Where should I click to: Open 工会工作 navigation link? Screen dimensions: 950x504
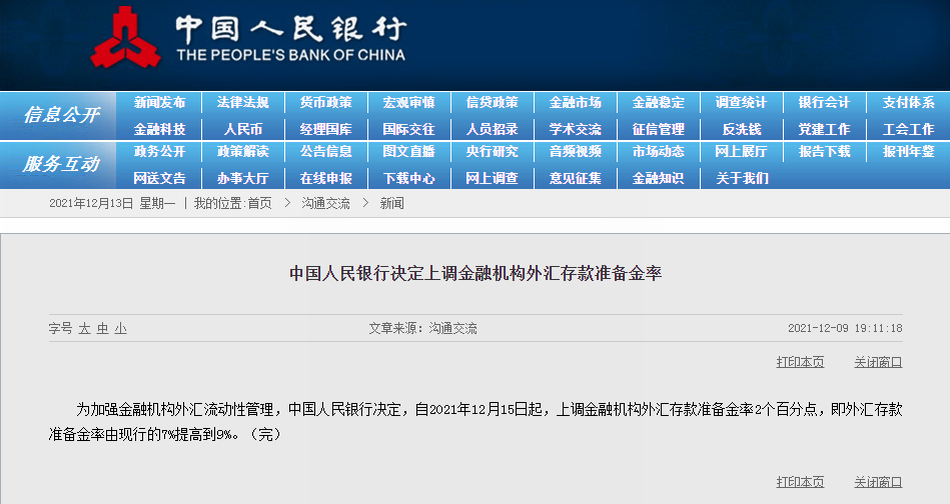point(908,129)
